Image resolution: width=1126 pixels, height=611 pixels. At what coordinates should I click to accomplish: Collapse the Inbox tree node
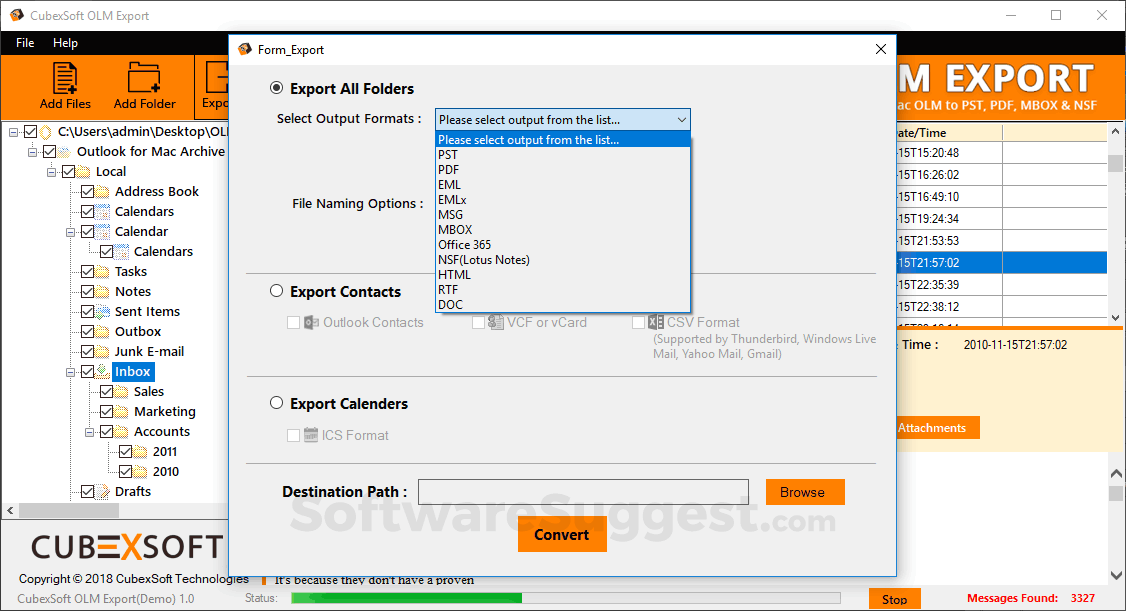pos(70,372)
